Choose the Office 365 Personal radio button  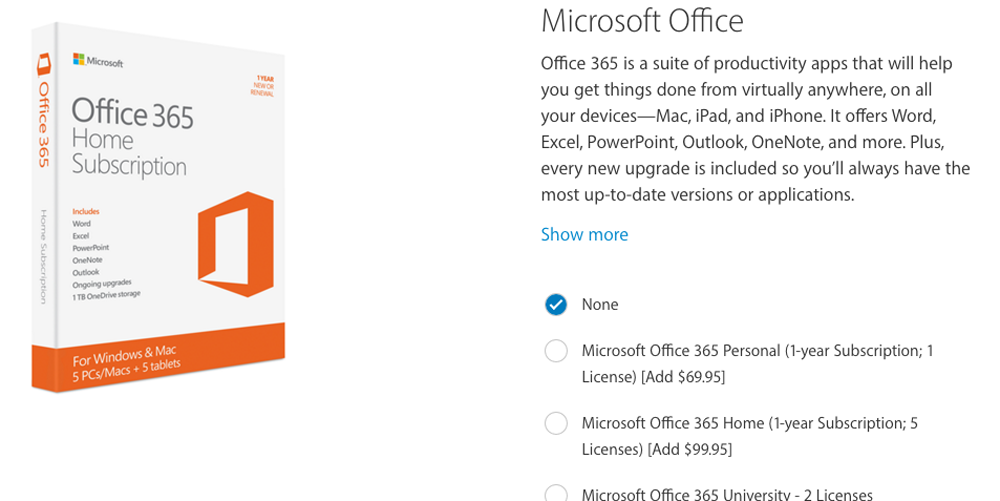(x=556, y=351)
